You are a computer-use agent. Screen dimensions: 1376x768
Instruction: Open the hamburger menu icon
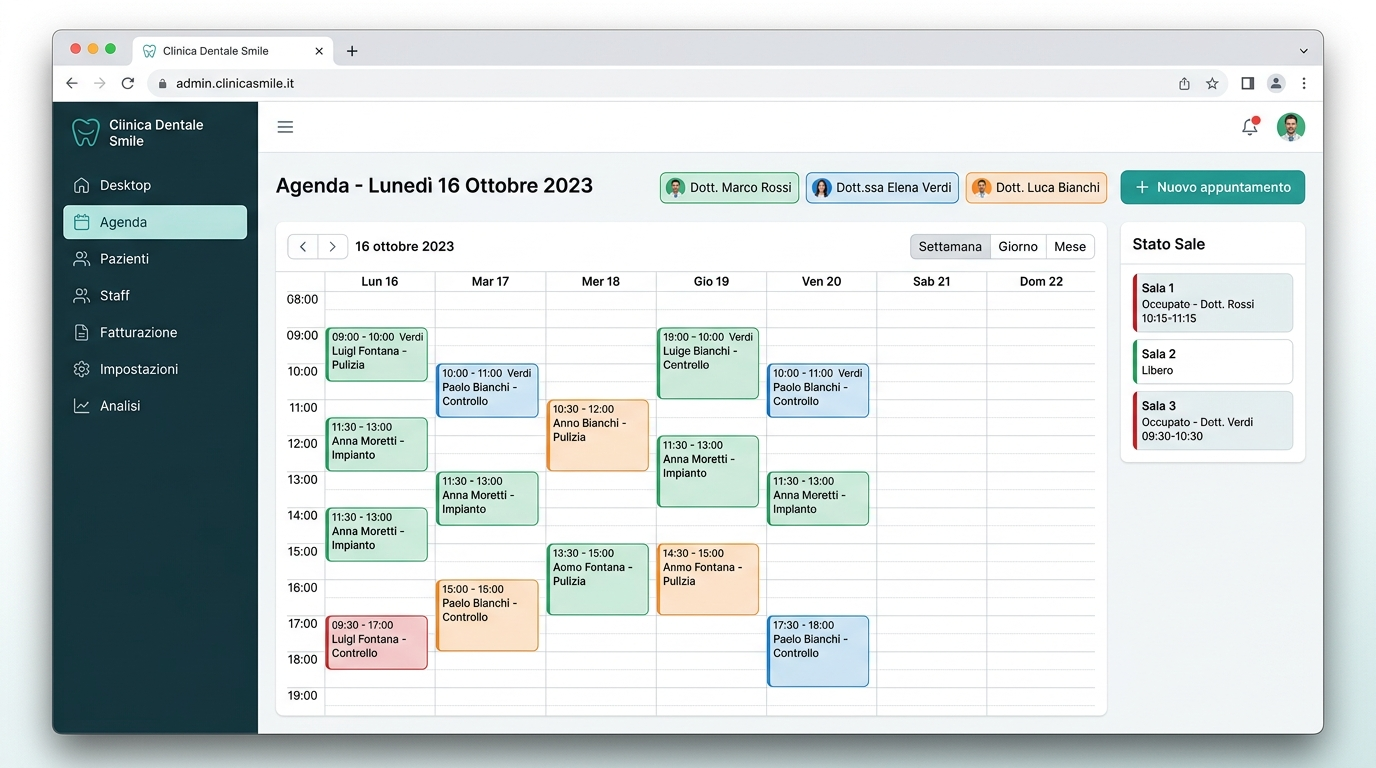[x=285, y=127]
